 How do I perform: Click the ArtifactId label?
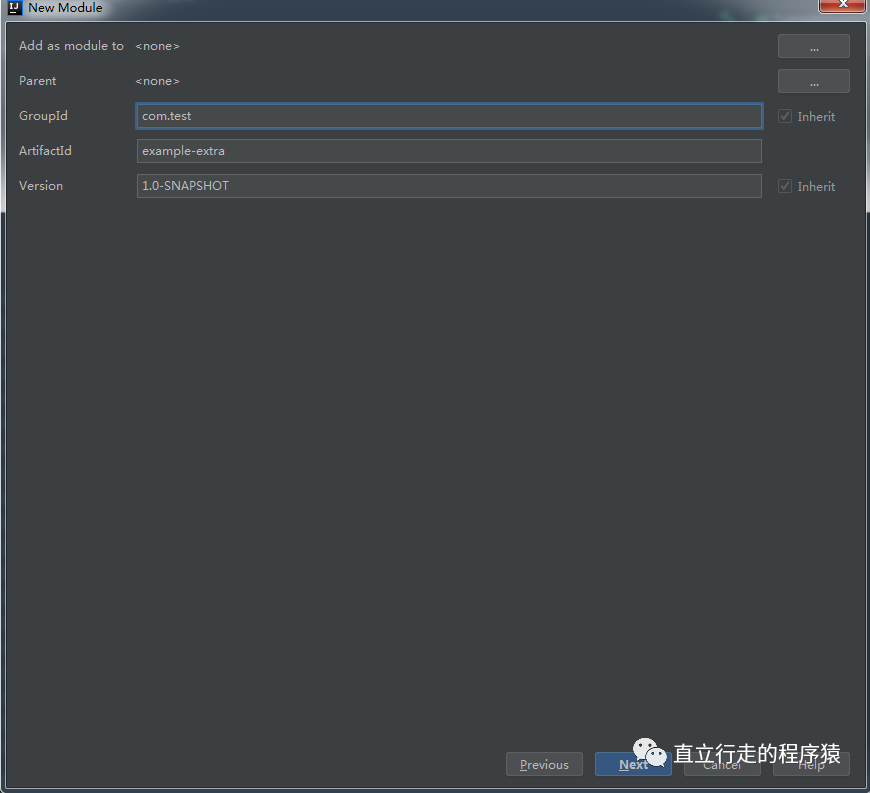pos(45,151)
